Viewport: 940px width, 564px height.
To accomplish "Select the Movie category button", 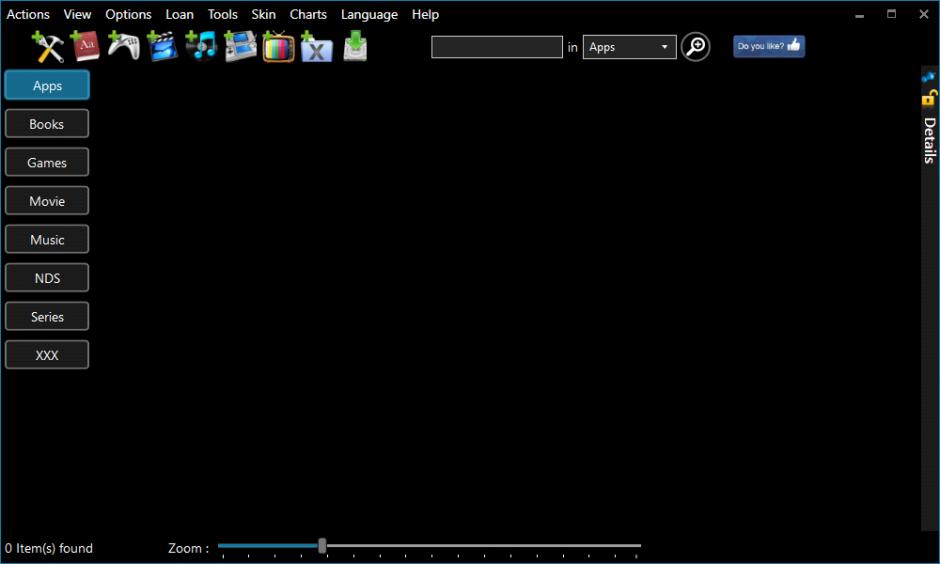I will coord(47,201).
